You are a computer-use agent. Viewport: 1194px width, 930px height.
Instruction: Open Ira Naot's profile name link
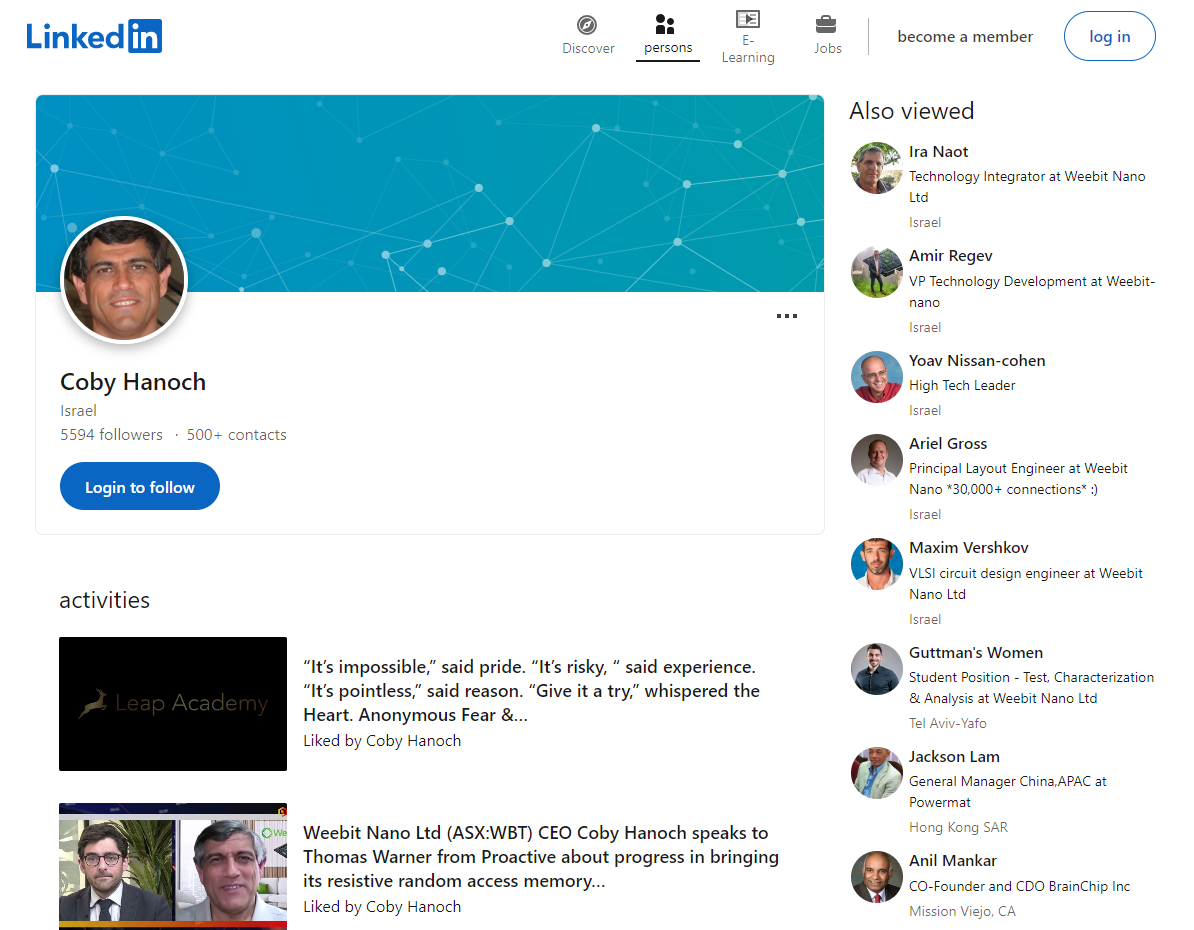tap(938, 152)
